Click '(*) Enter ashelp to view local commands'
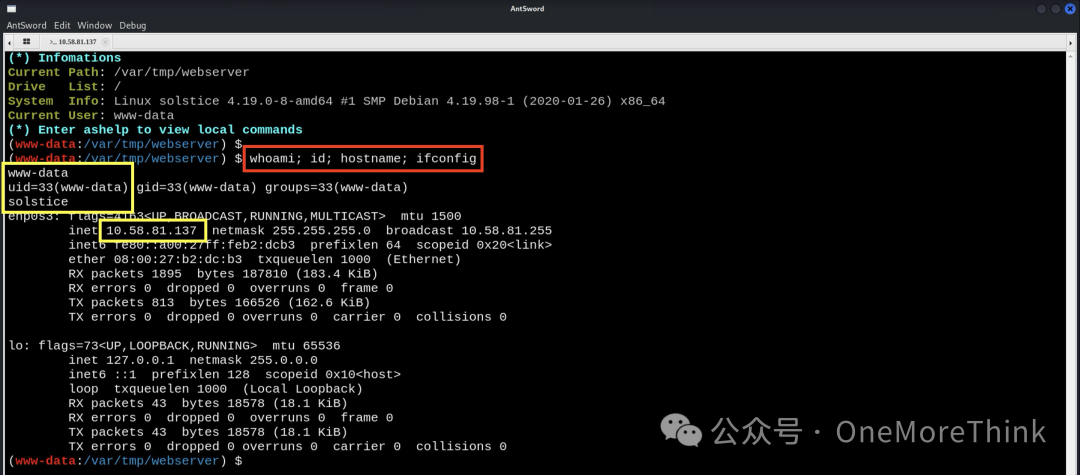The width and height of the screenshot is (1080, 475). (155, 129)
